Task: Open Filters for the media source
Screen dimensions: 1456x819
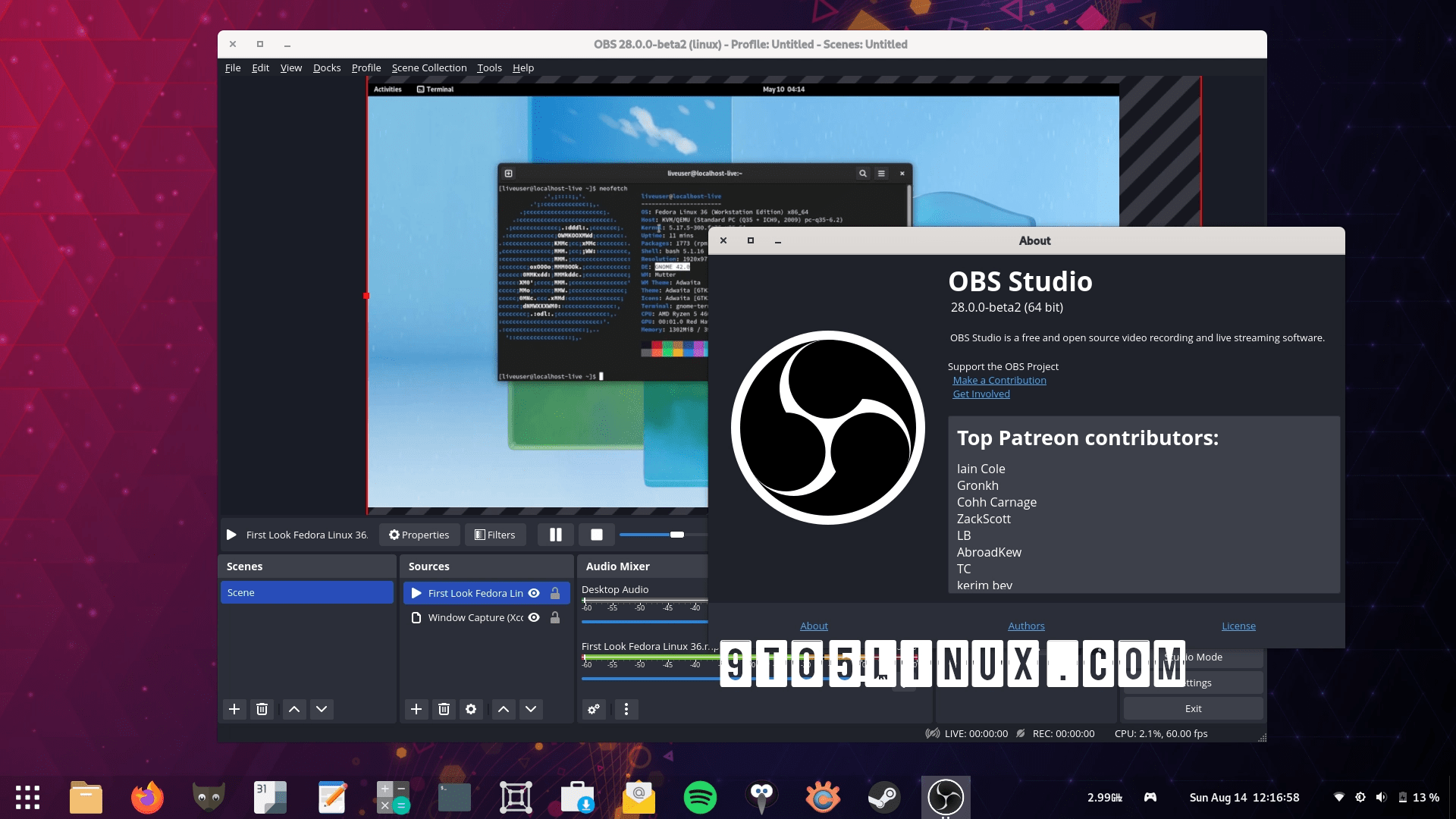Action: (x=495, y=535)
